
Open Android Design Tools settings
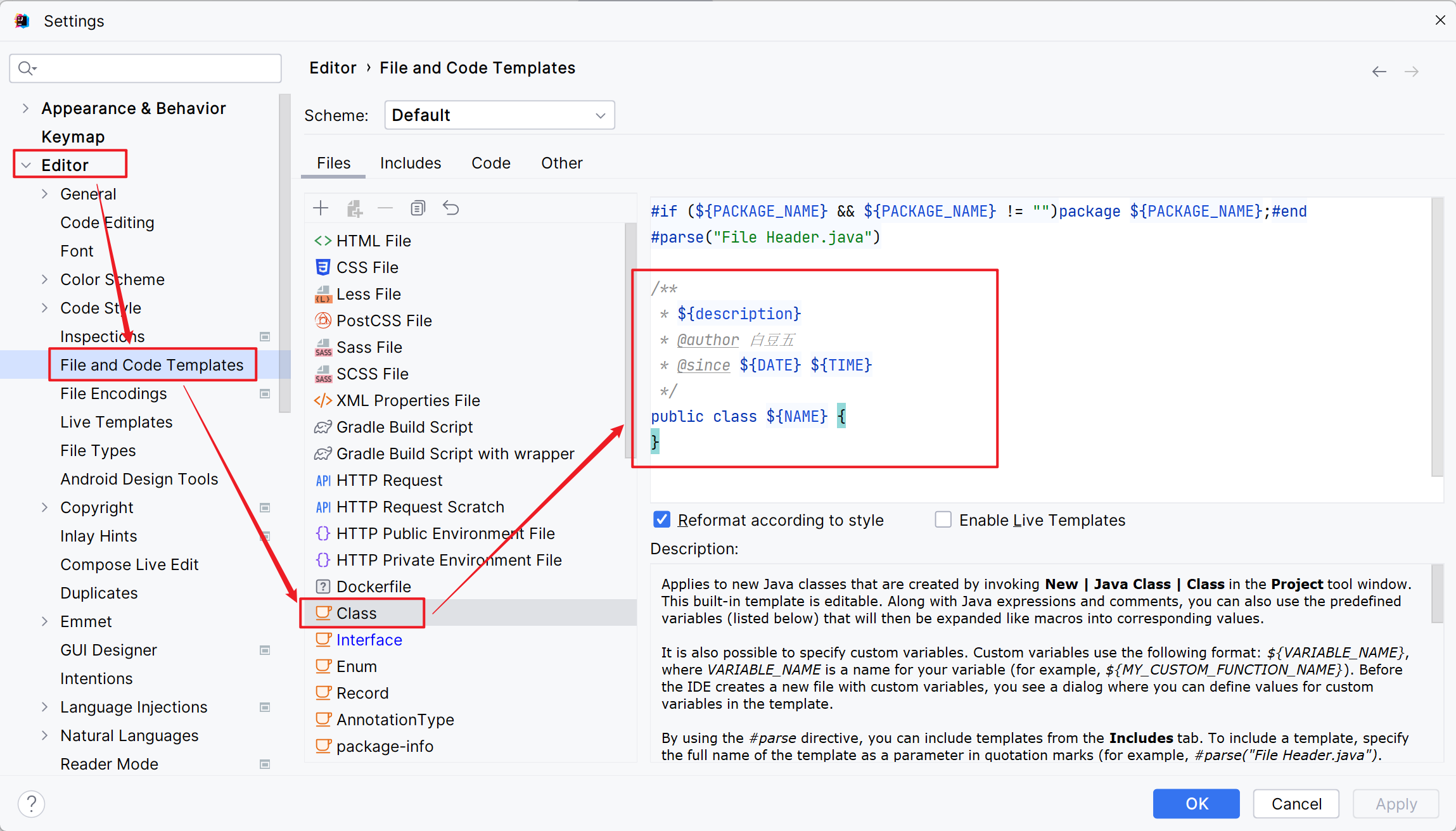[139, 479]
